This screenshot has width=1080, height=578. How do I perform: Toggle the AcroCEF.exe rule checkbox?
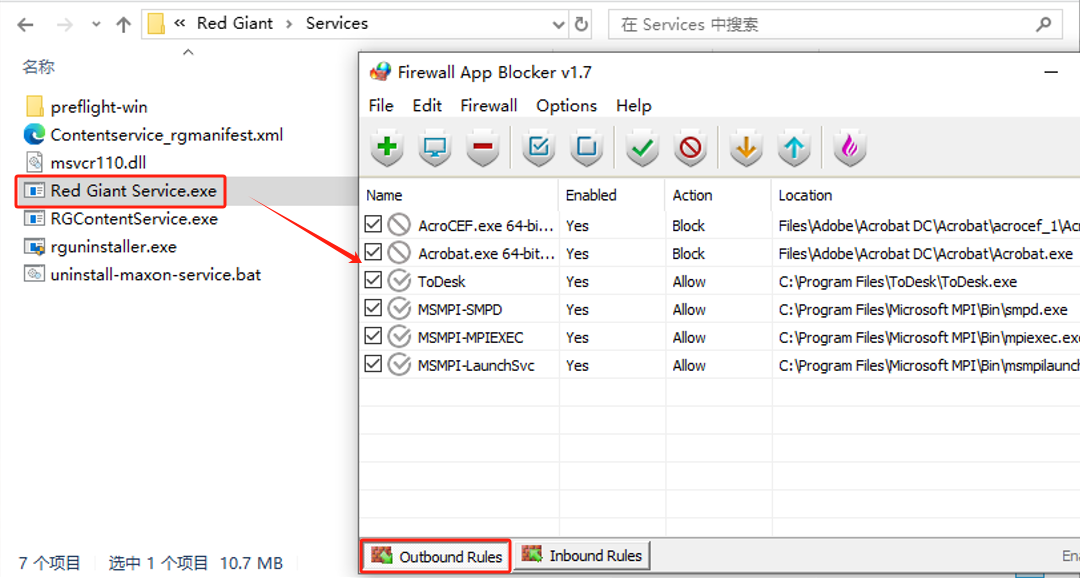tap(373, 225)
